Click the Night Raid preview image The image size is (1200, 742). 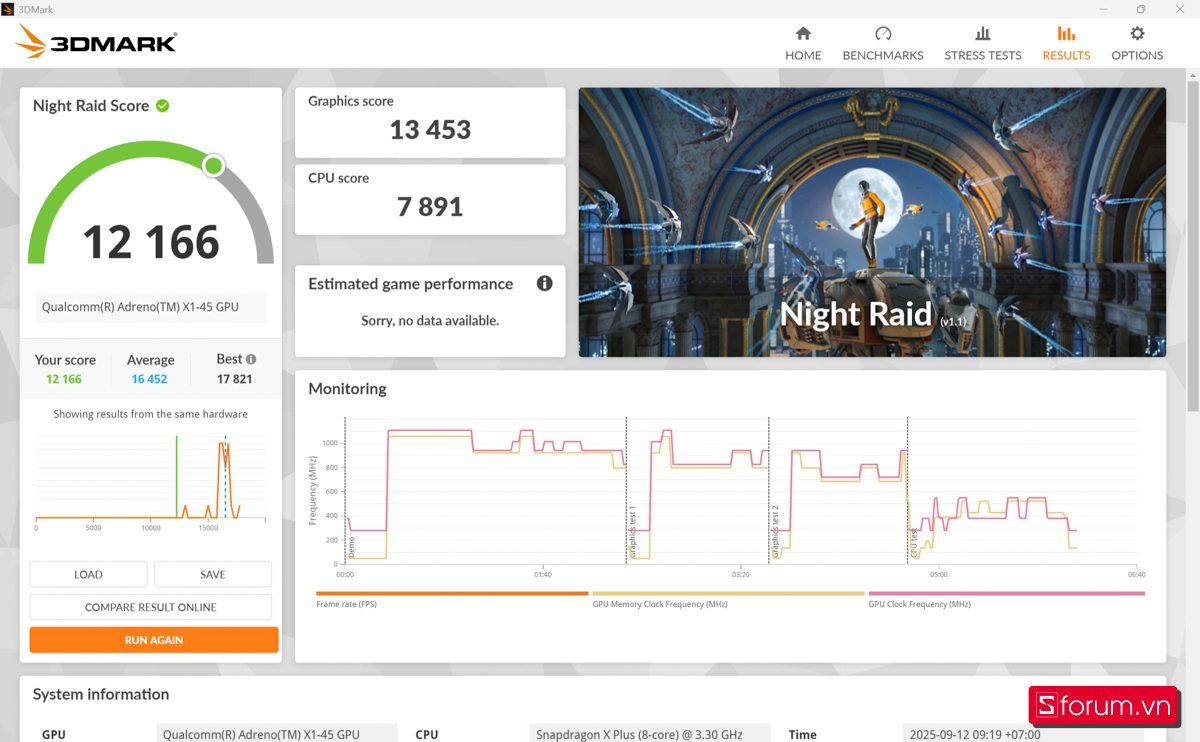pos(872,222)
